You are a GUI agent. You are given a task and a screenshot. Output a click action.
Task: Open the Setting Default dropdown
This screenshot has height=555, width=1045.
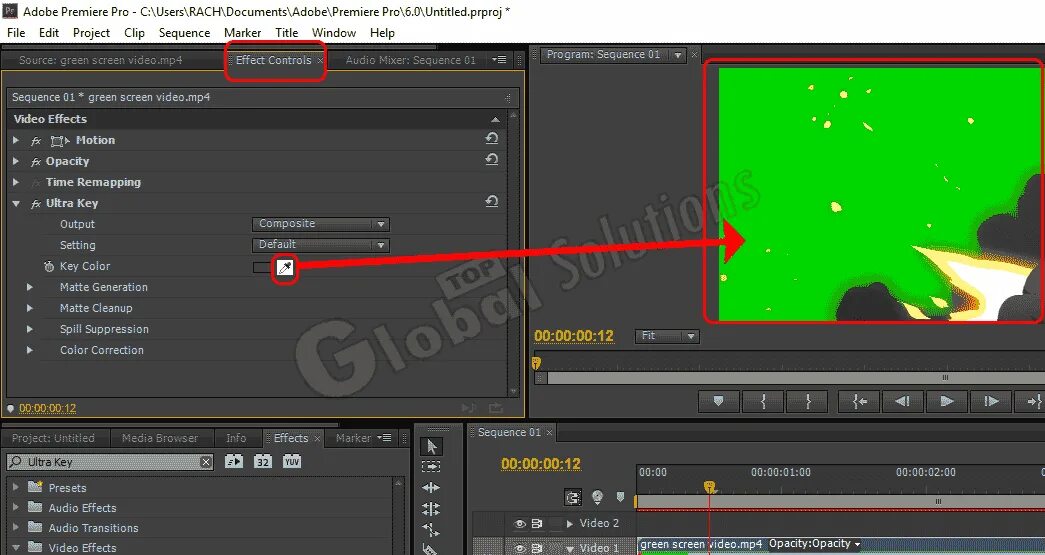pos(321,245)
